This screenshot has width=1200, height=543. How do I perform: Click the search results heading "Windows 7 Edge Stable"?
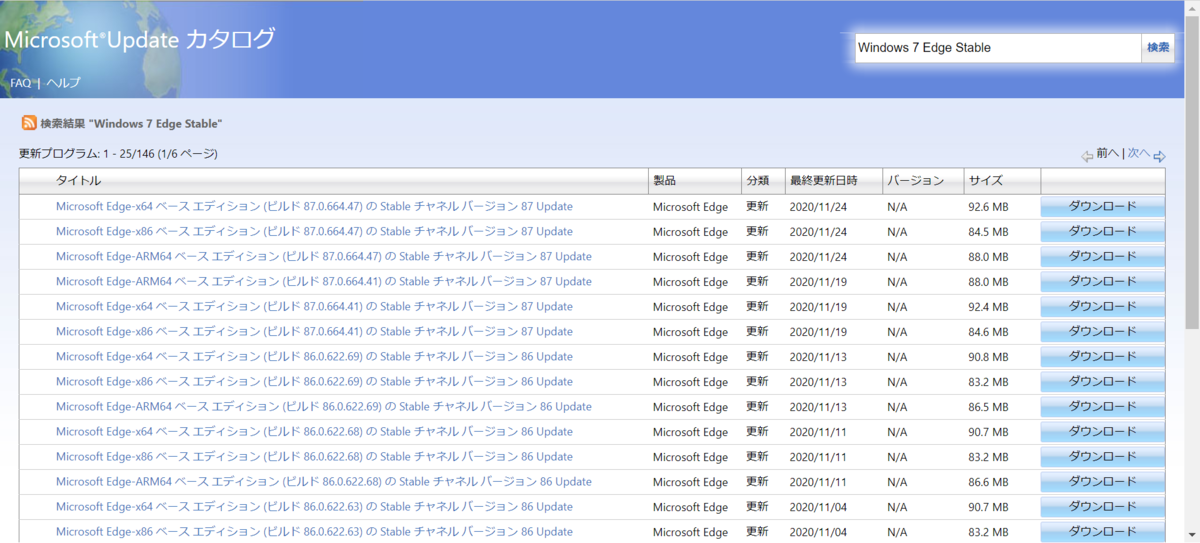pos(131,123)
